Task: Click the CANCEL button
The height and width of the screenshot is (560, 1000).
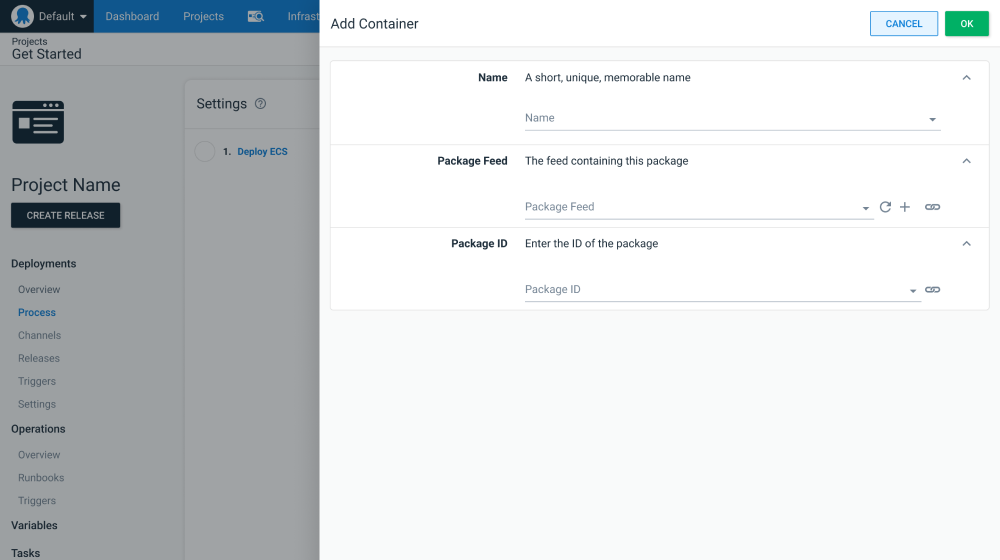Action: 904,24
